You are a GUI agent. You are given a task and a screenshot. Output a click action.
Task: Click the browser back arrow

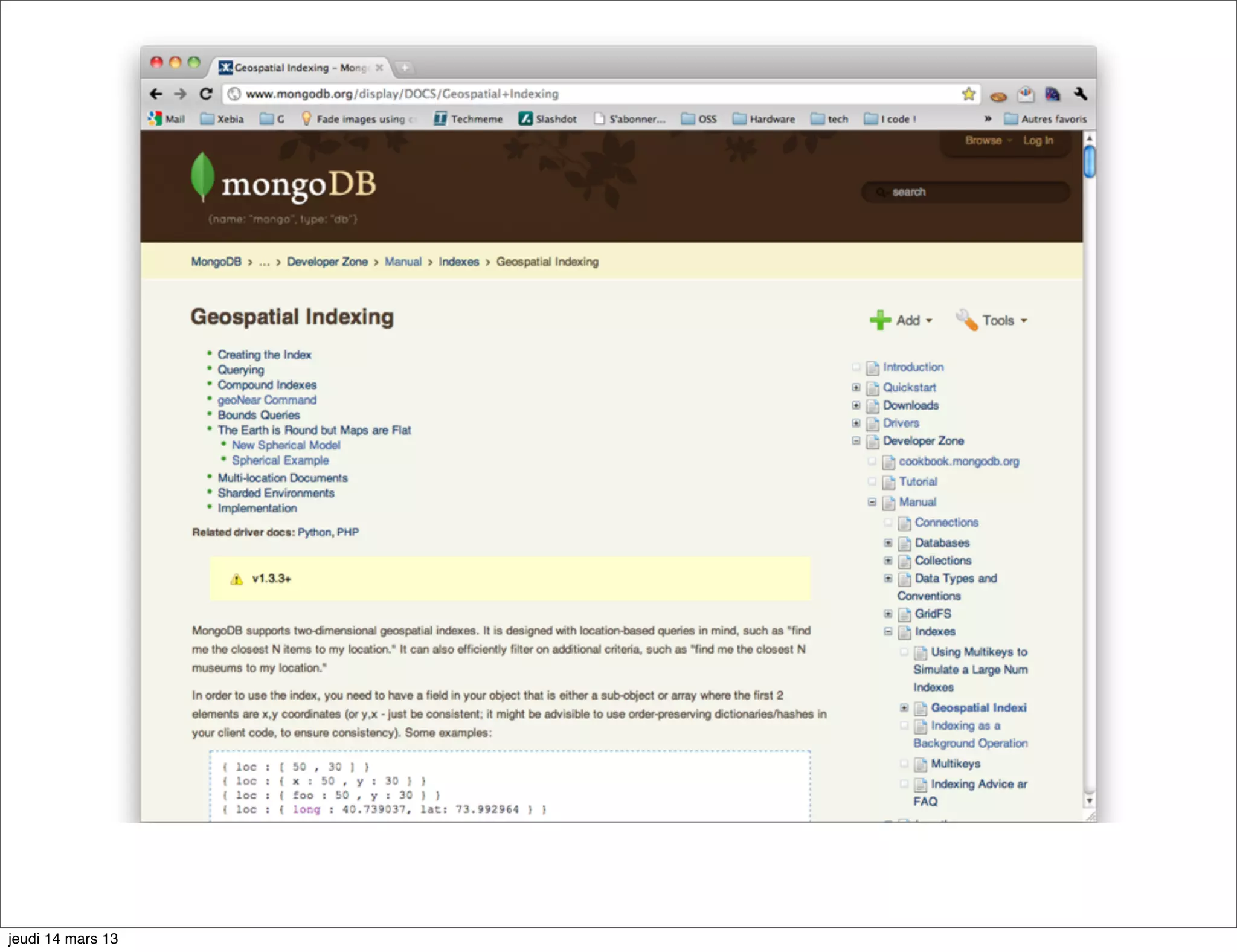click(156, 94)
